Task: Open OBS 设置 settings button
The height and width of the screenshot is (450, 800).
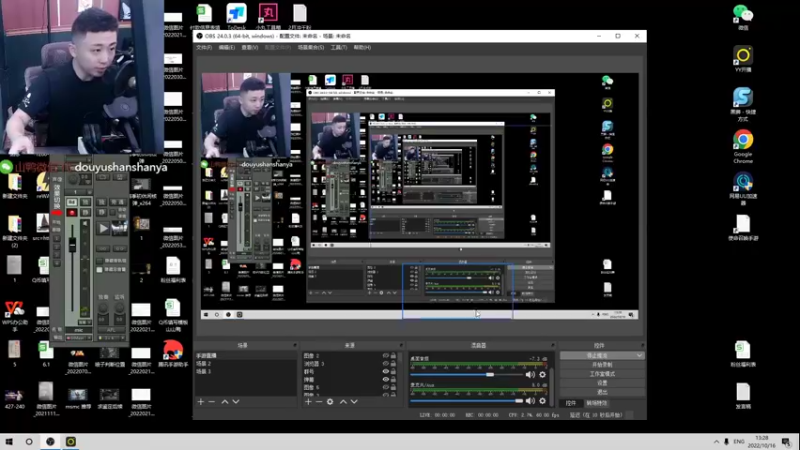Action: (x=602, y=383)
